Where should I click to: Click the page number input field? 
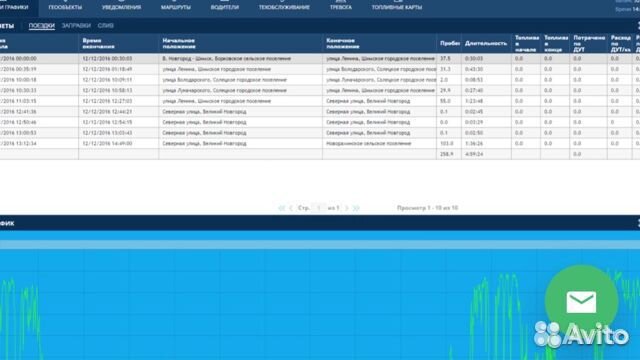point(318,208)
